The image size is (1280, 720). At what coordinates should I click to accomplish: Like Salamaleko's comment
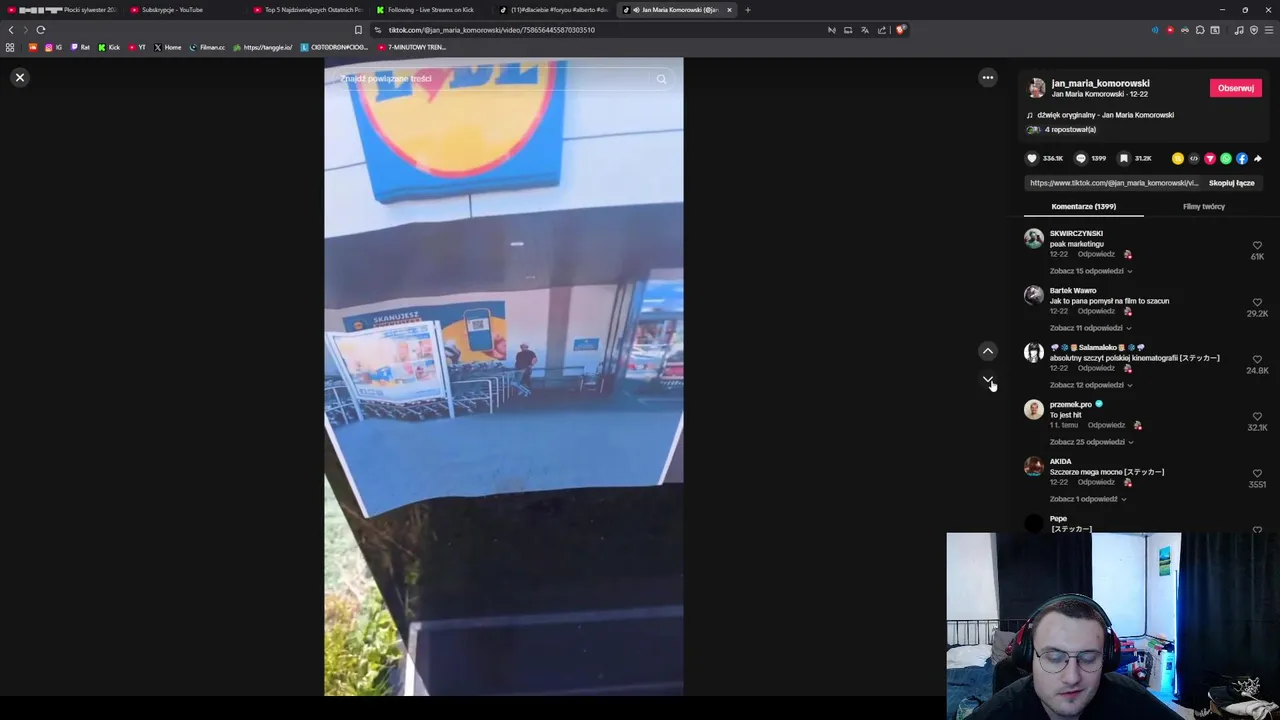tap(1257, 359)
